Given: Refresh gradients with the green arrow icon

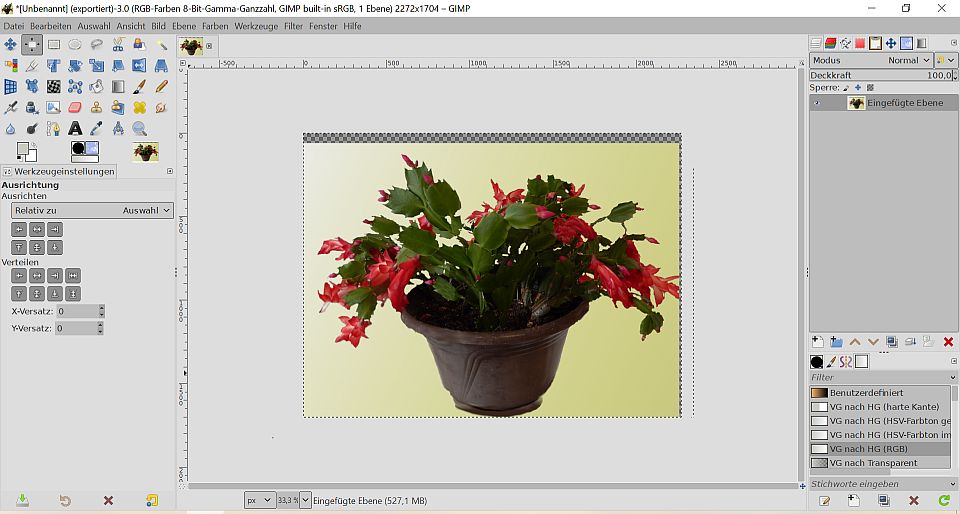Looking at the screenshot, I should [x=944, y=500].
